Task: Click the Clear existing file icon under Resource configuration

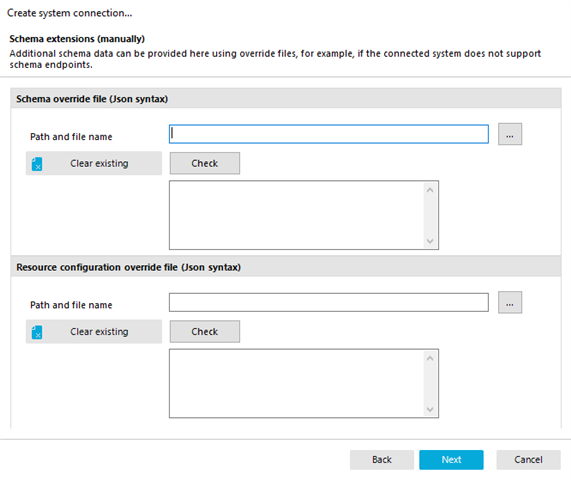Action: click(x=37, y=332)
